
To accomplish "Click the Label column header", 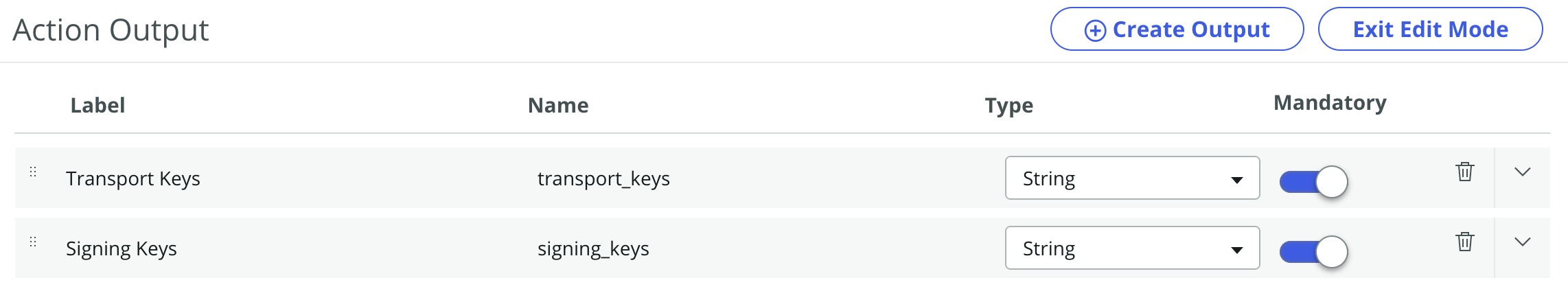I will click(97, 105).
